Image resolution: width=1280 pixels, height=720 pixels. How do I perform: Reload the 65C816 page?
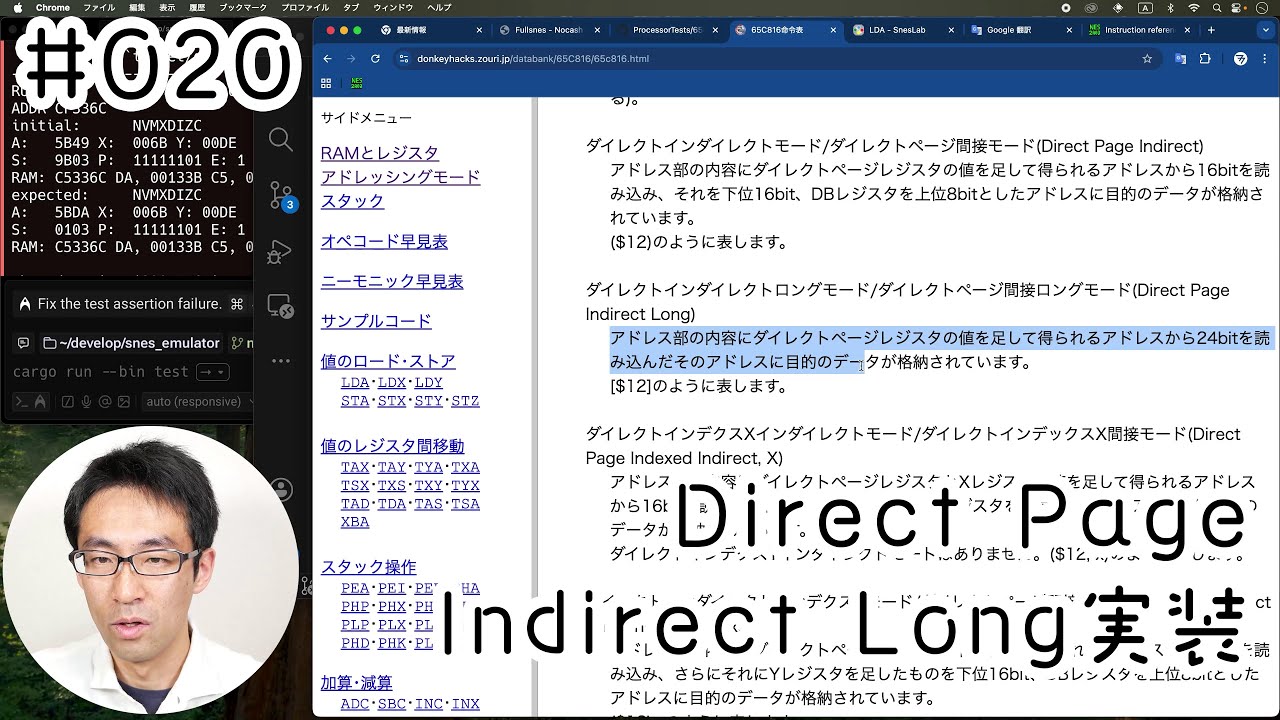tap(376, 59)
